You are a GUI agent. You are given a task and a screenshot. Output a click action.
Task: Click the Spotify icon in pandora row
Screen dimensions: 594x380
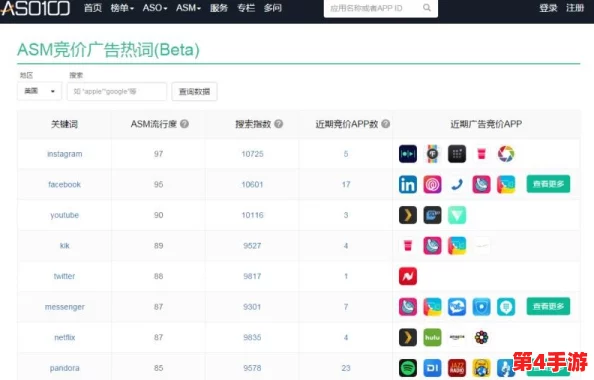click(408, 368)
